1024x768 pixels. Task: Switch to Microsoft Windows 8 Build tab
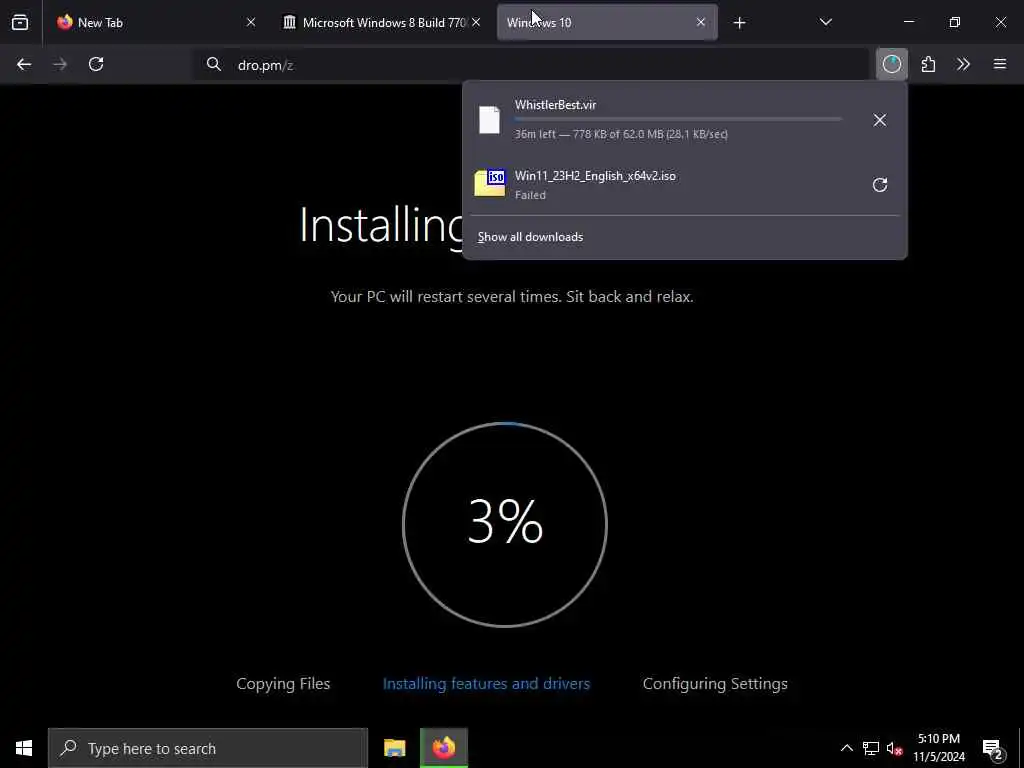(x=382, y=22)
